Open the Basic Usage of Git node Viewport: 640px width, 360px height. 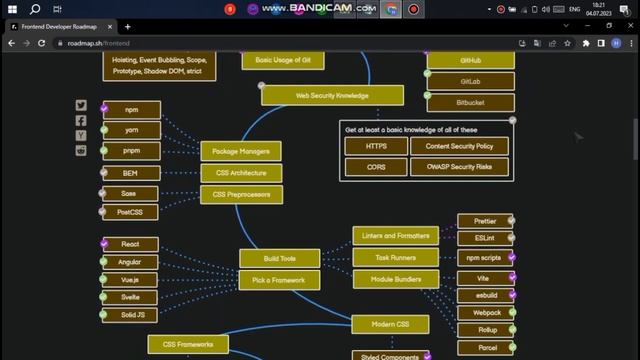coord(283,60)
